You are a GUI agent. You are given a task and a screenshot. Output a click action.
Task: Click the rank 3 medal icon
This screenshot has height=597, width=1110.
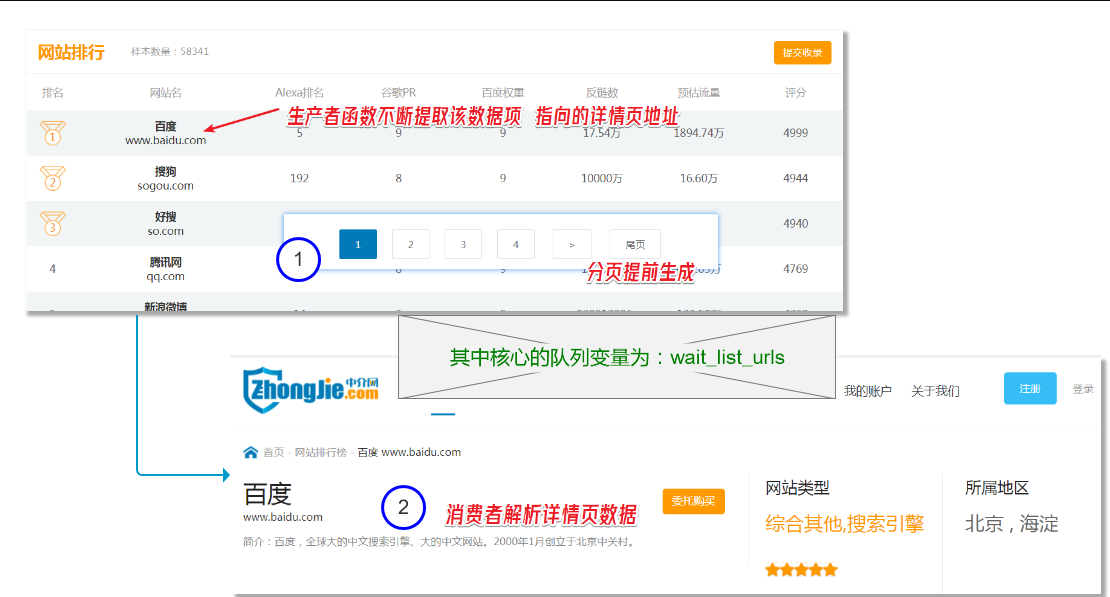pos(52,223)
